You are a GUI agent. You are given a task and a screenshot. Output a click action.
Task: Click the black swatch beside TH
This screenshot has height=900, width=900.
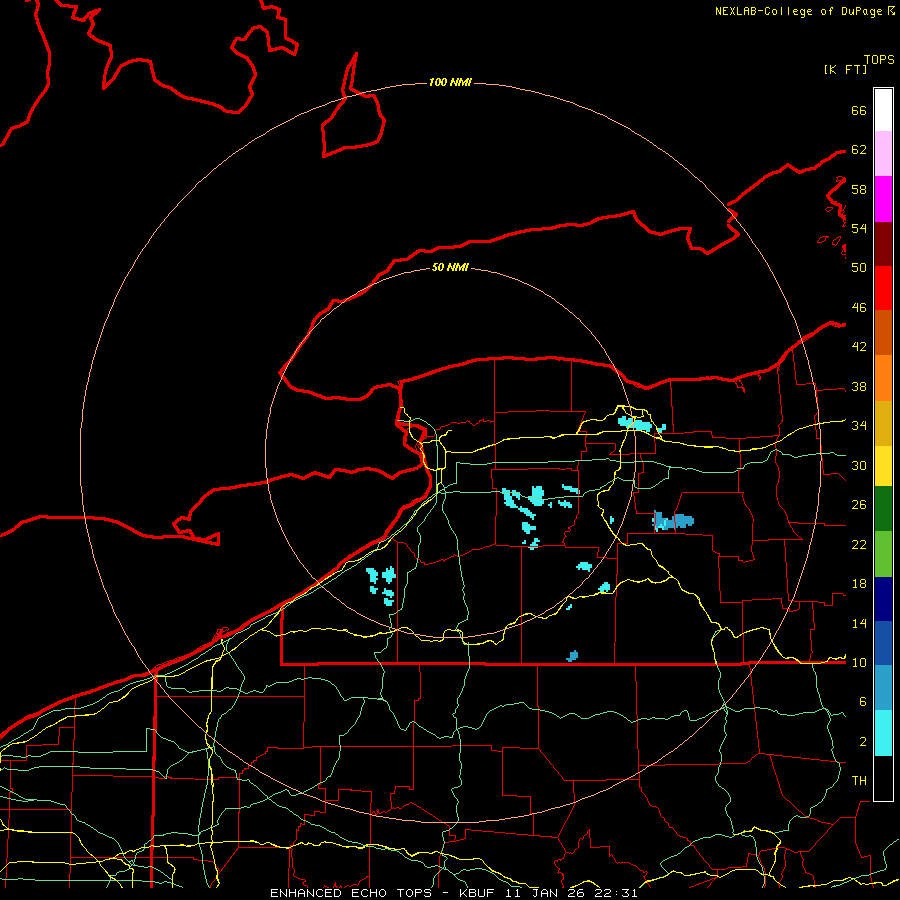tap(883, 778)
